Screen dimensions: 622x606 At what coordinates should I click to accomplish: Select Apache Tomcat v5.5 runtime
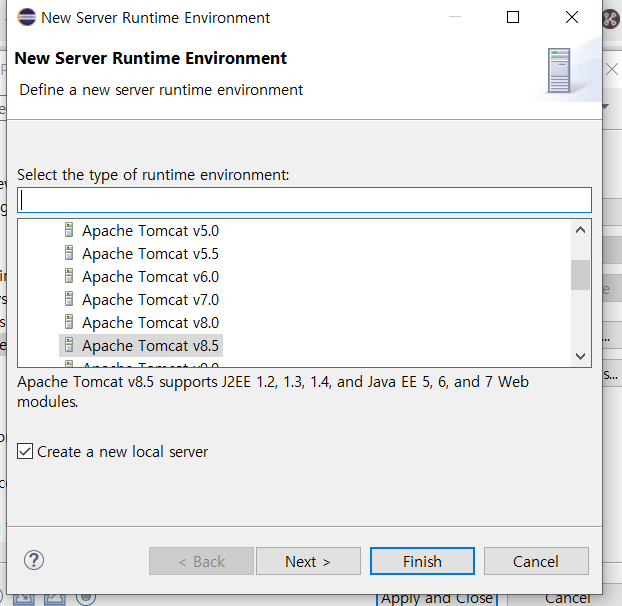(150, 254)
